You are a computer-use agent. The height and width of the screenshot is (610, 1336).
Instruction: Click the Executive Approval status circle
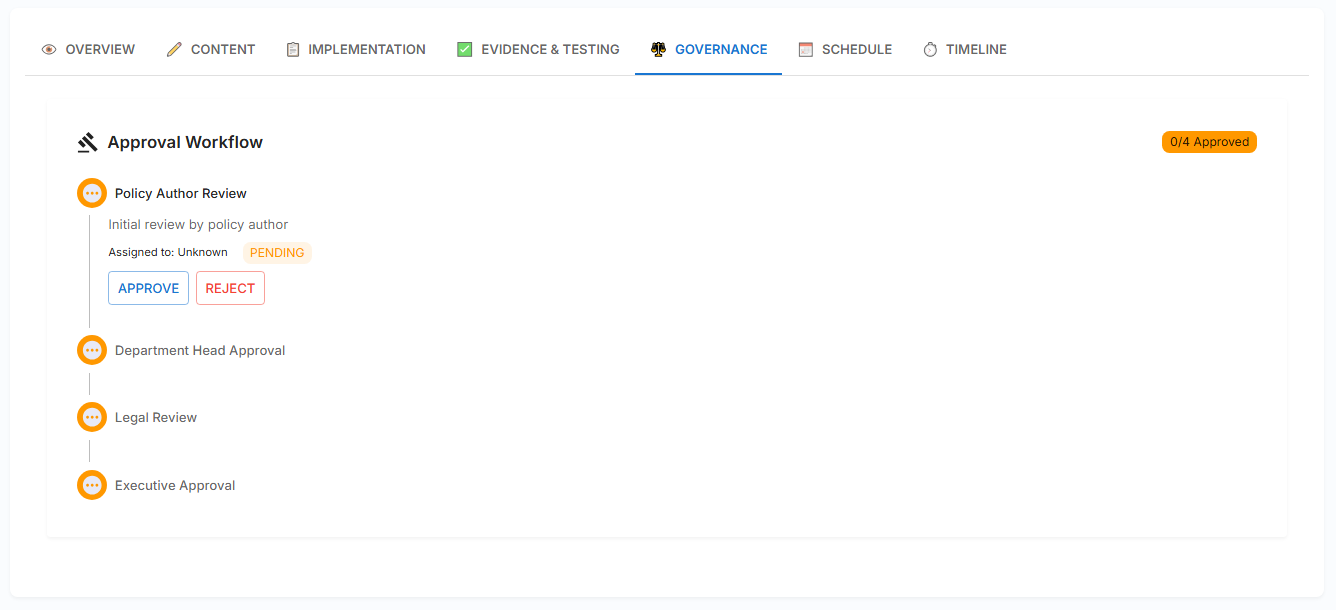coord(92,485)
